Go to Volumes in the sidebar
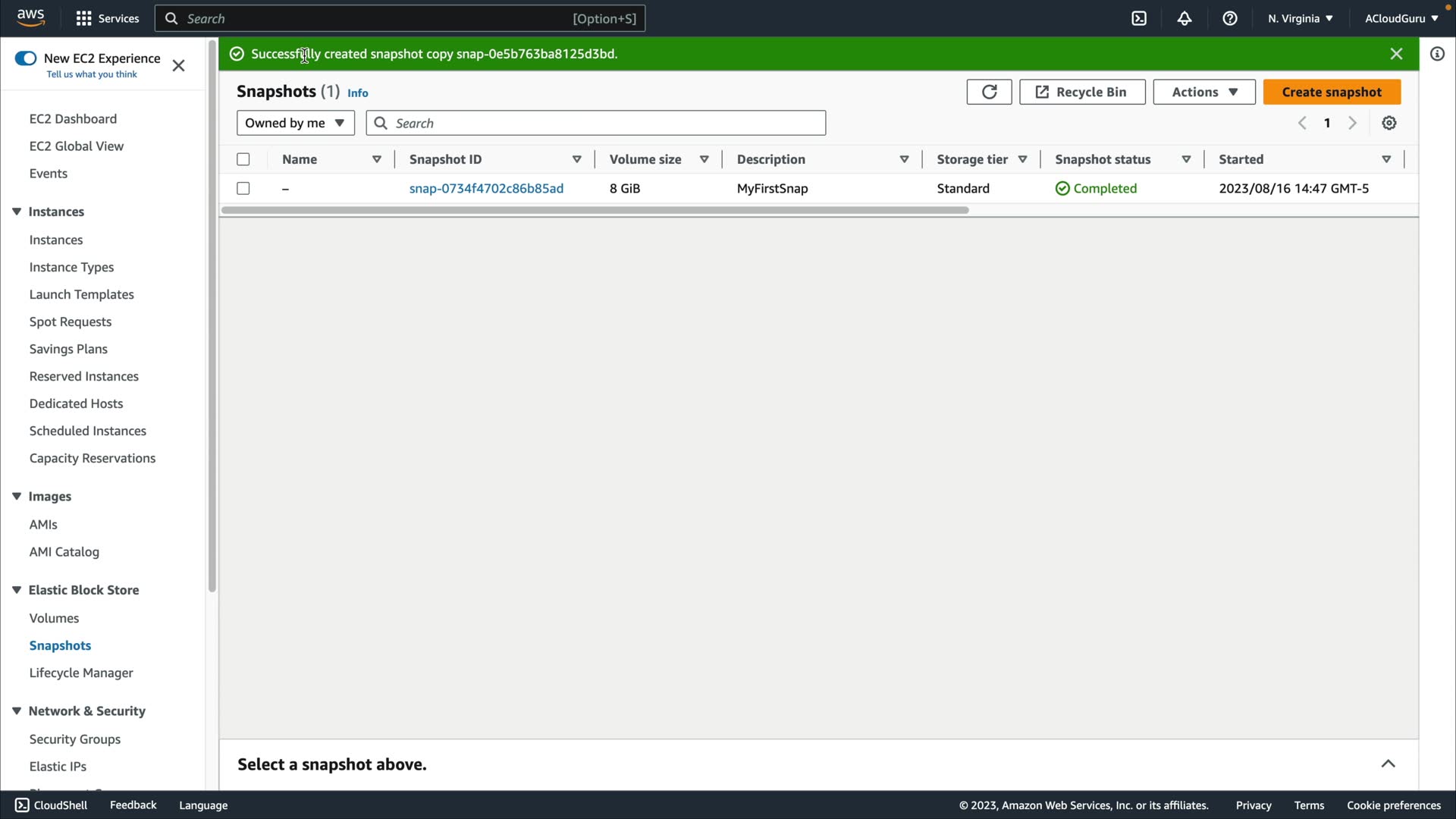Screen dimensions: 1456x819 [54, 618]
